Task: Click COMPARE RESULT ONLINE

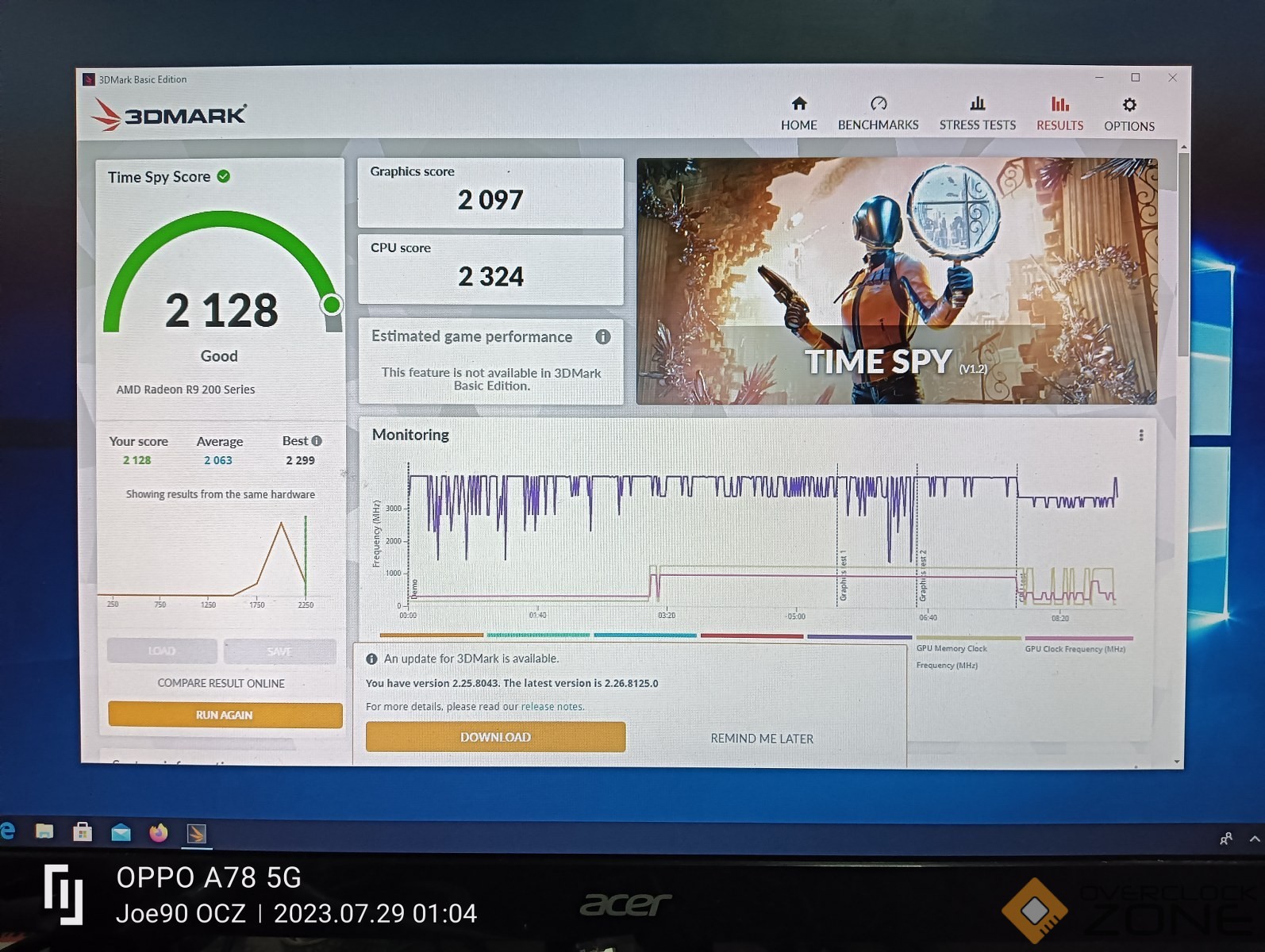Action: point(221,683)
